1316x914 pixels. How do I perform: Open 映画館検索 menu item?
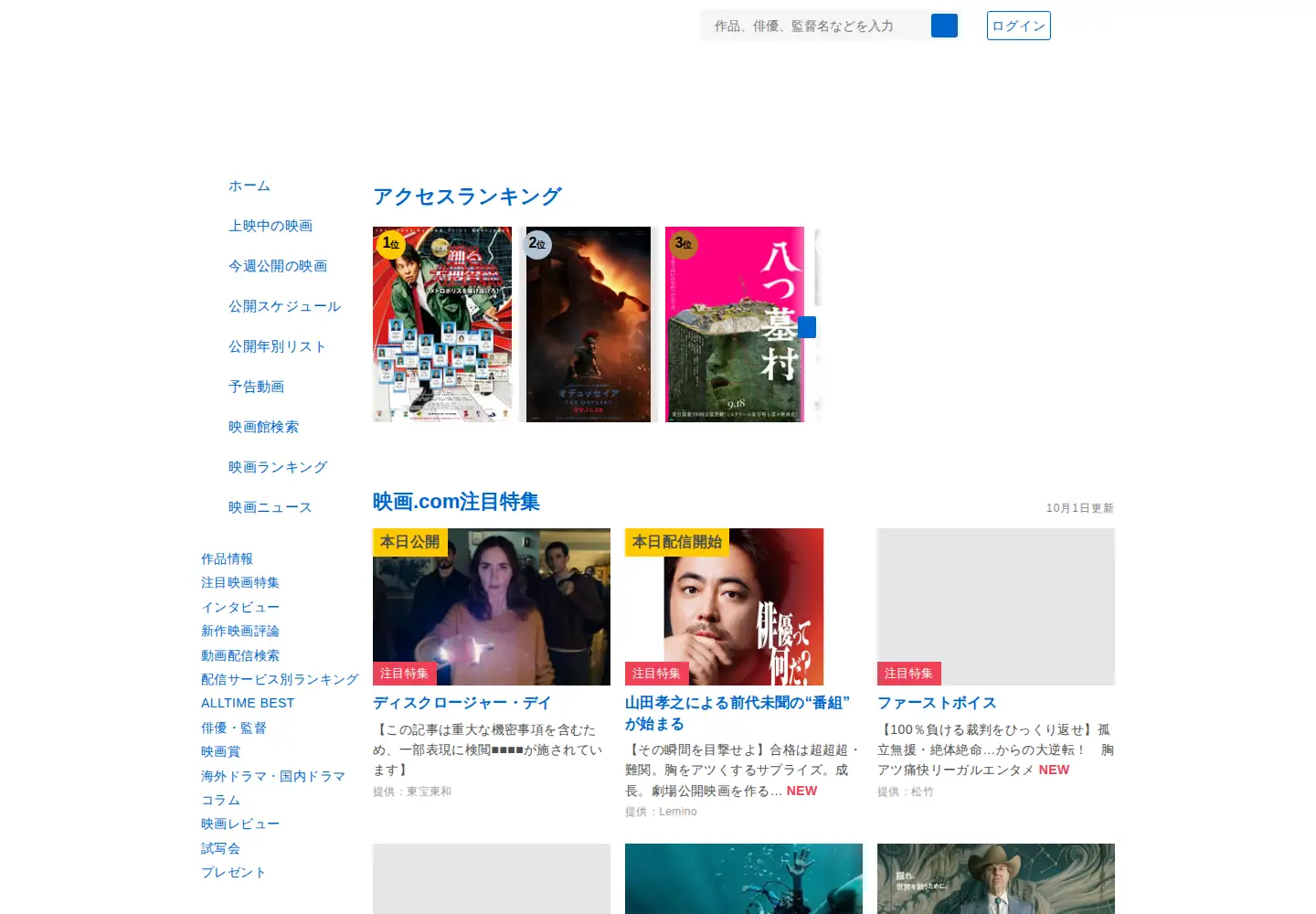pos(264,427)
